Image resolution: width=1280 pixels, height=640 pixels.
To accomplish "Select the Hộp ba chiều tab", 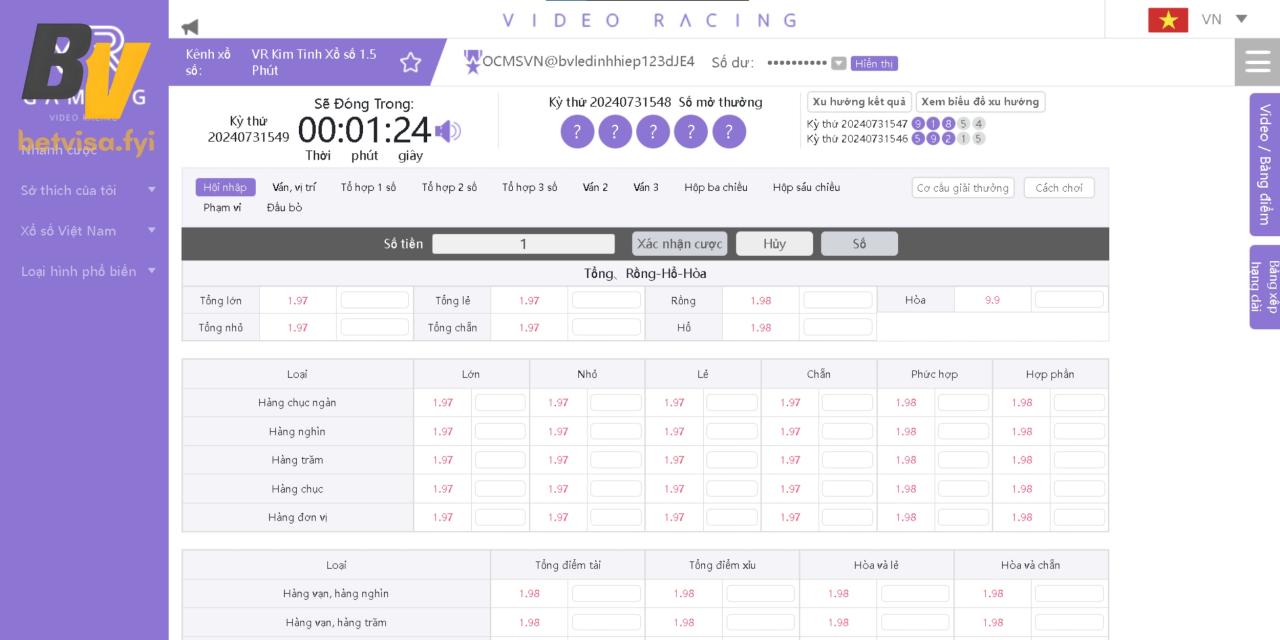I will tap(715, 187).
